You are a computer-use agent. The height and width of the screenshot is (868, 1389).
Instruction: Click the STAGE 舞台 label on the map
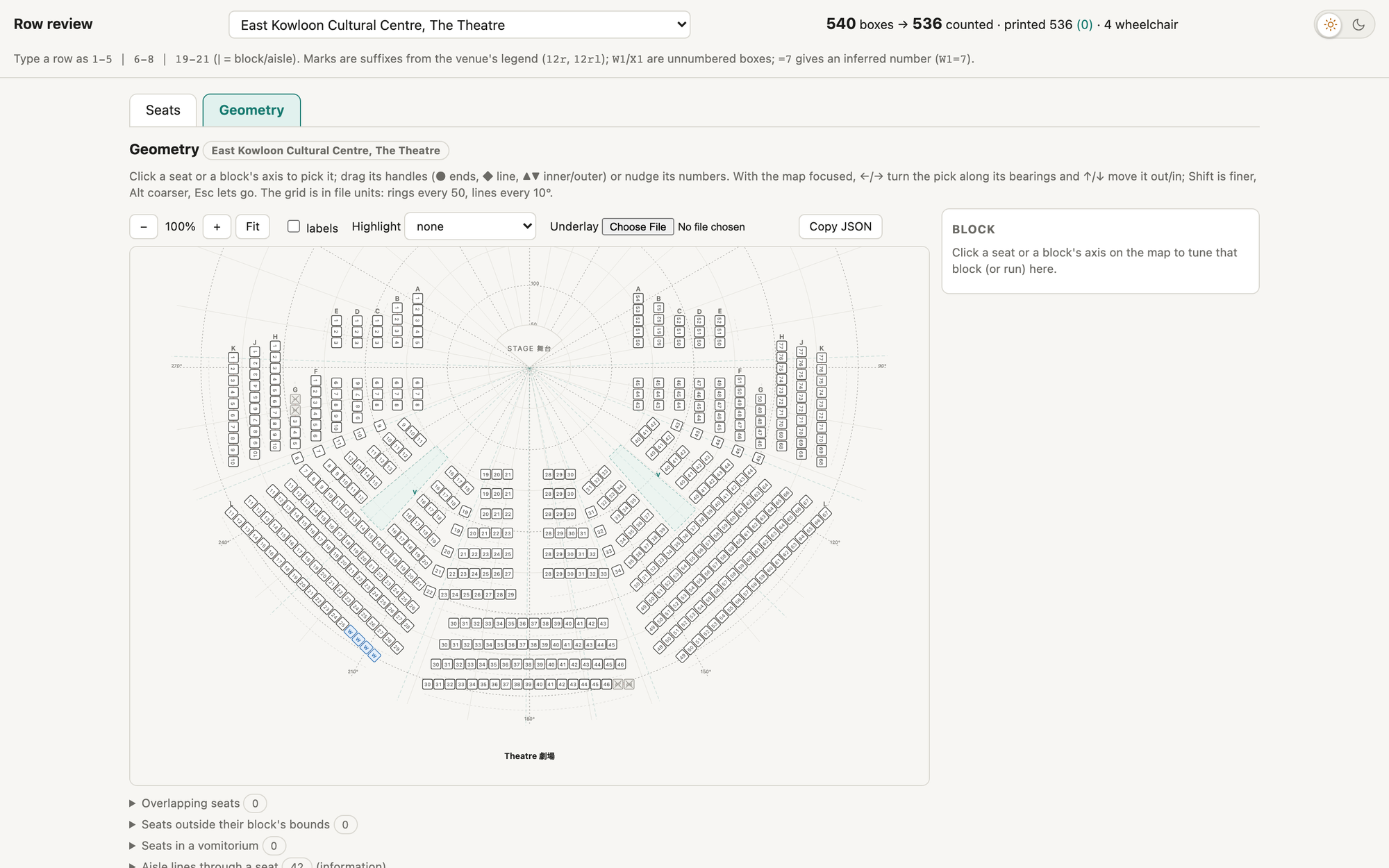(x=529, y=349)
